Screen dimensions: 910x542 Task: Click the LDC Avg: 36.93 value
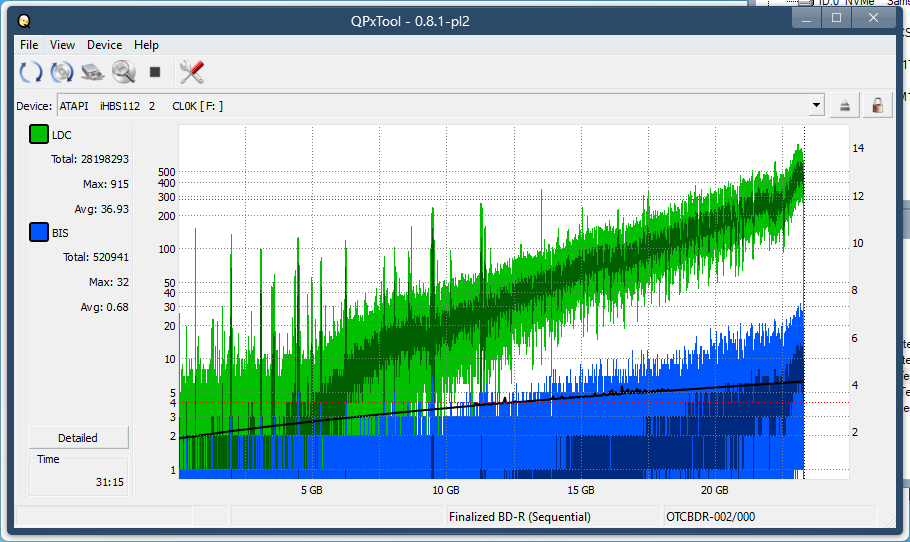point(102,209)
